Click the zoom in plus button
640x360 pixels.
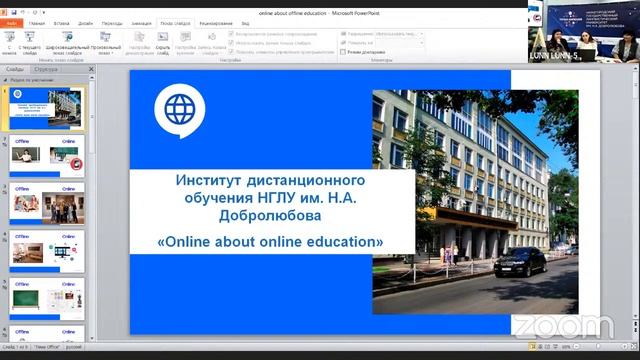(624, 347)
